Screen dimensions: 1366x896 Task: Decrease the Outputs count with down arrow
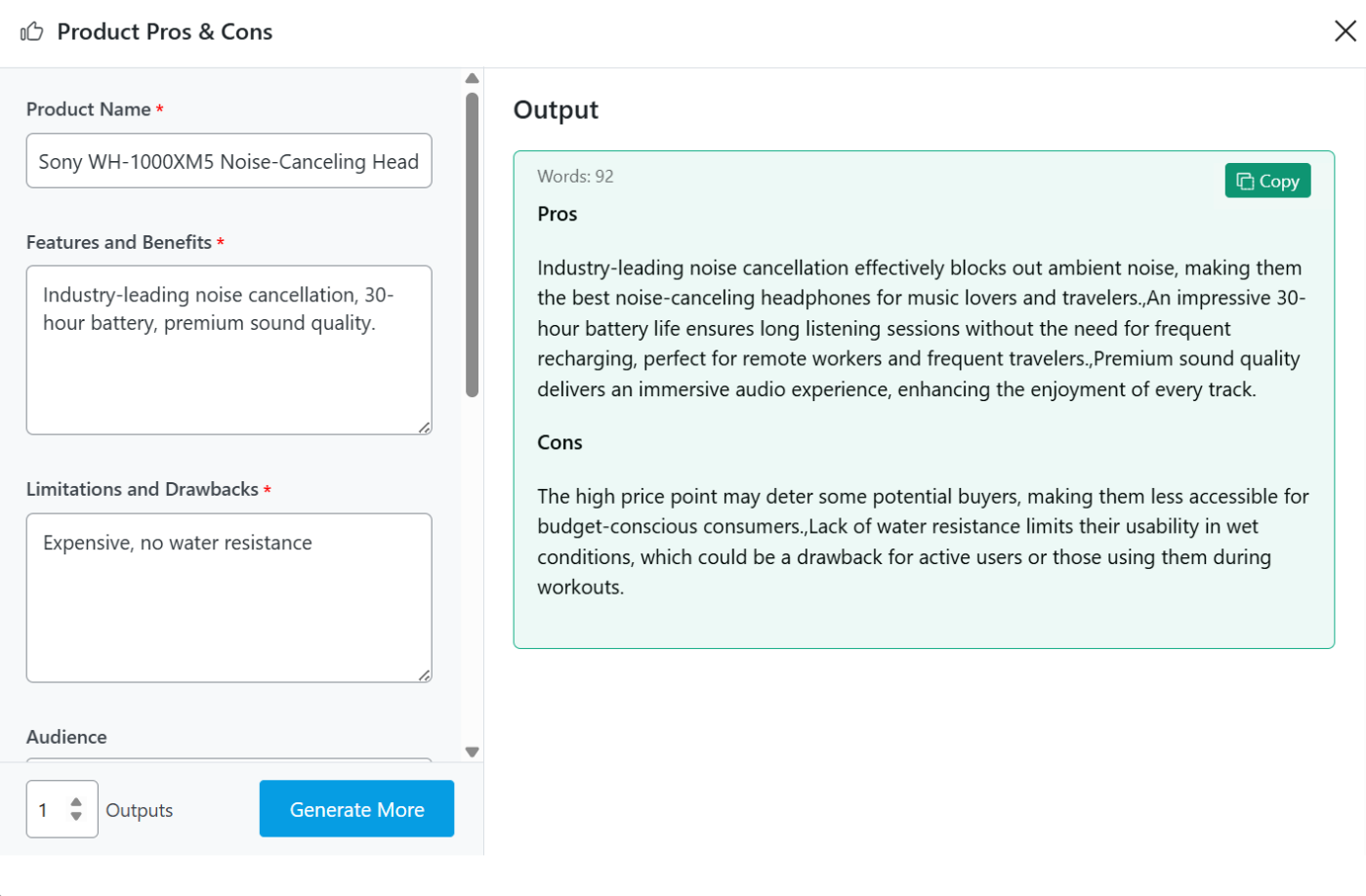[x=76, y=816]
